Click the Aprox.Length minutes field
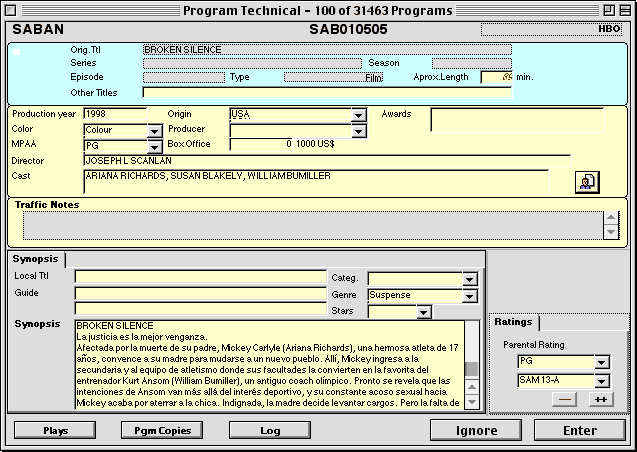 [x=497, y=77]
